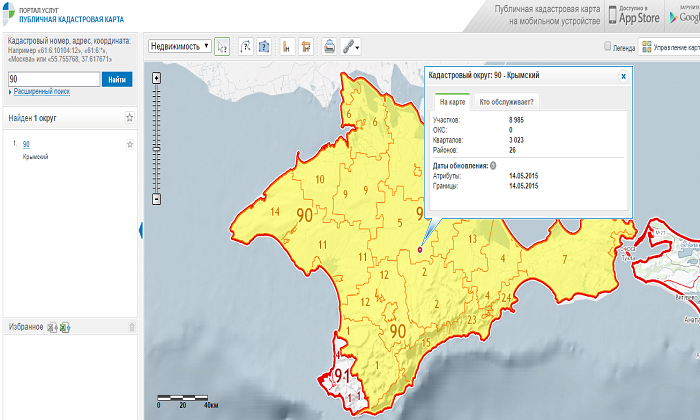Click the Кварталов value 3 023

516,140
